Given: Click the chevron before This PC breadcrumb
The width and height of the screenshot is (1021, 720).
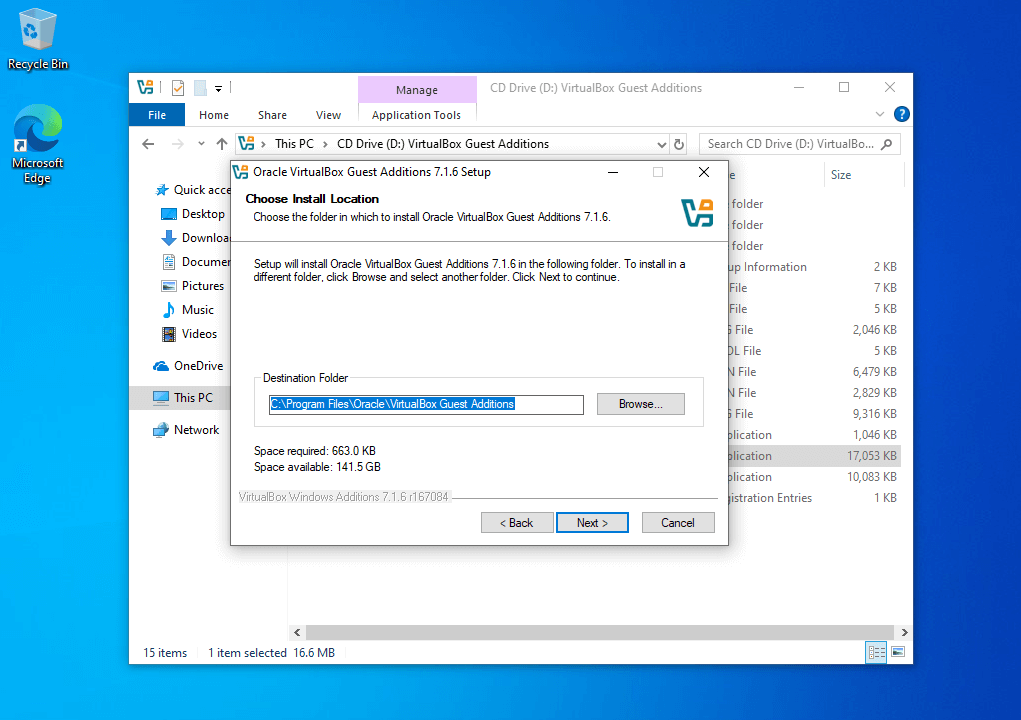Looking at the screenshot, I should click(x=263, y=145).
